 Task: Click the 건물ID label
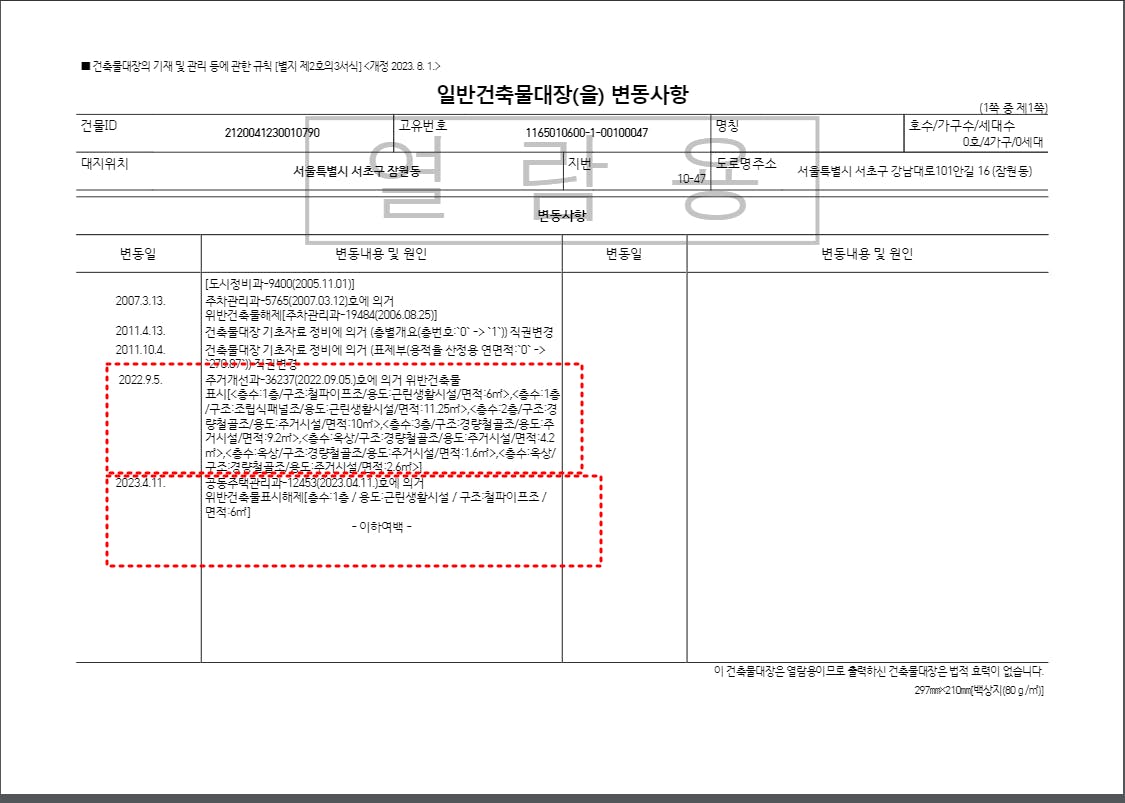[99, 126]
